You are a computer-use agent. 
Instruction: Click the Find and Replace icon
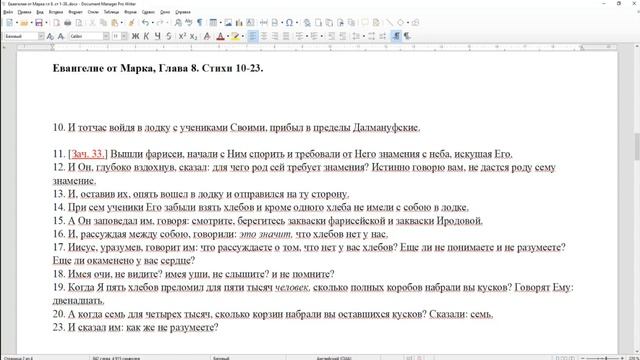pyautogui.click(x=178, y=23)
